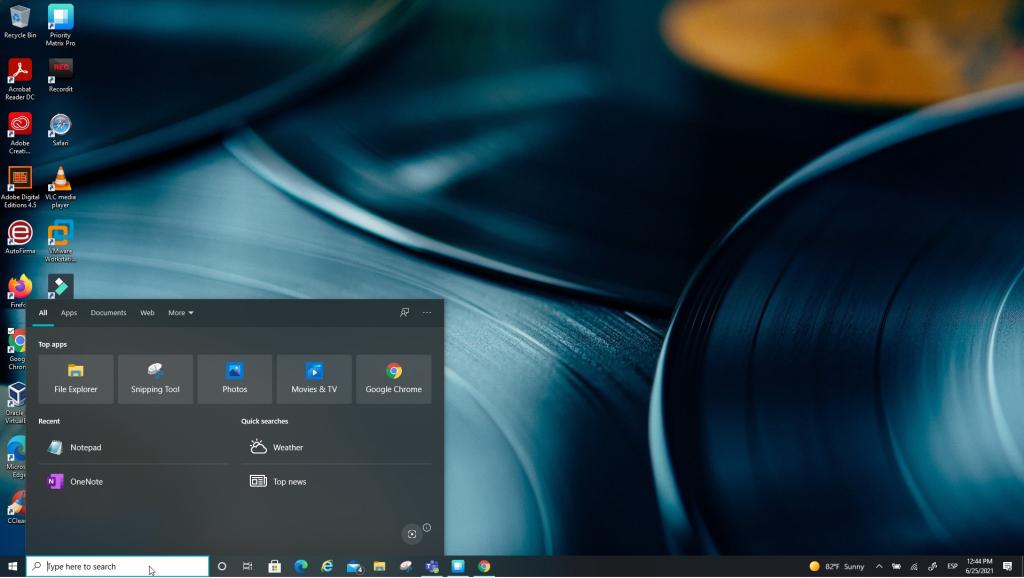This screenshot has width=1024, height=578.
Task: Switch to the Web search tab
Action: coord(148,313)
